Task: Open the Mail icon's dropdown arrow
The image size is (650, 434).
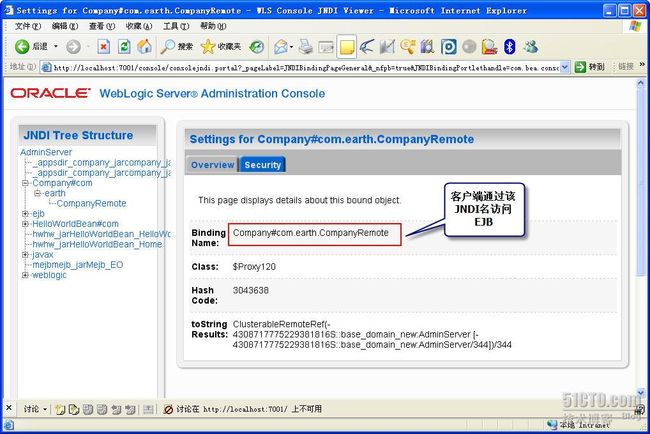Action: pyautogui.click(x=291, y=47)
